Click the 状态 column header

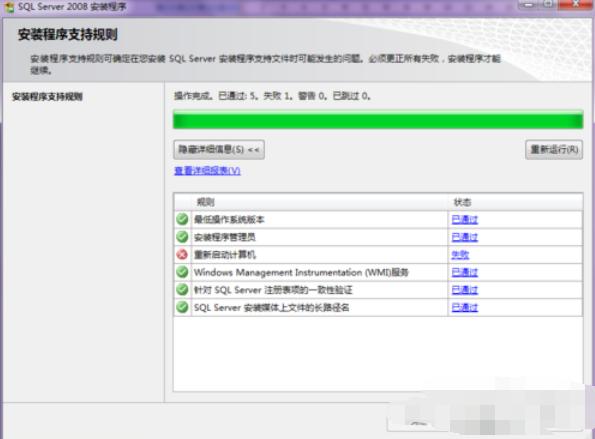tap(515, 202)
